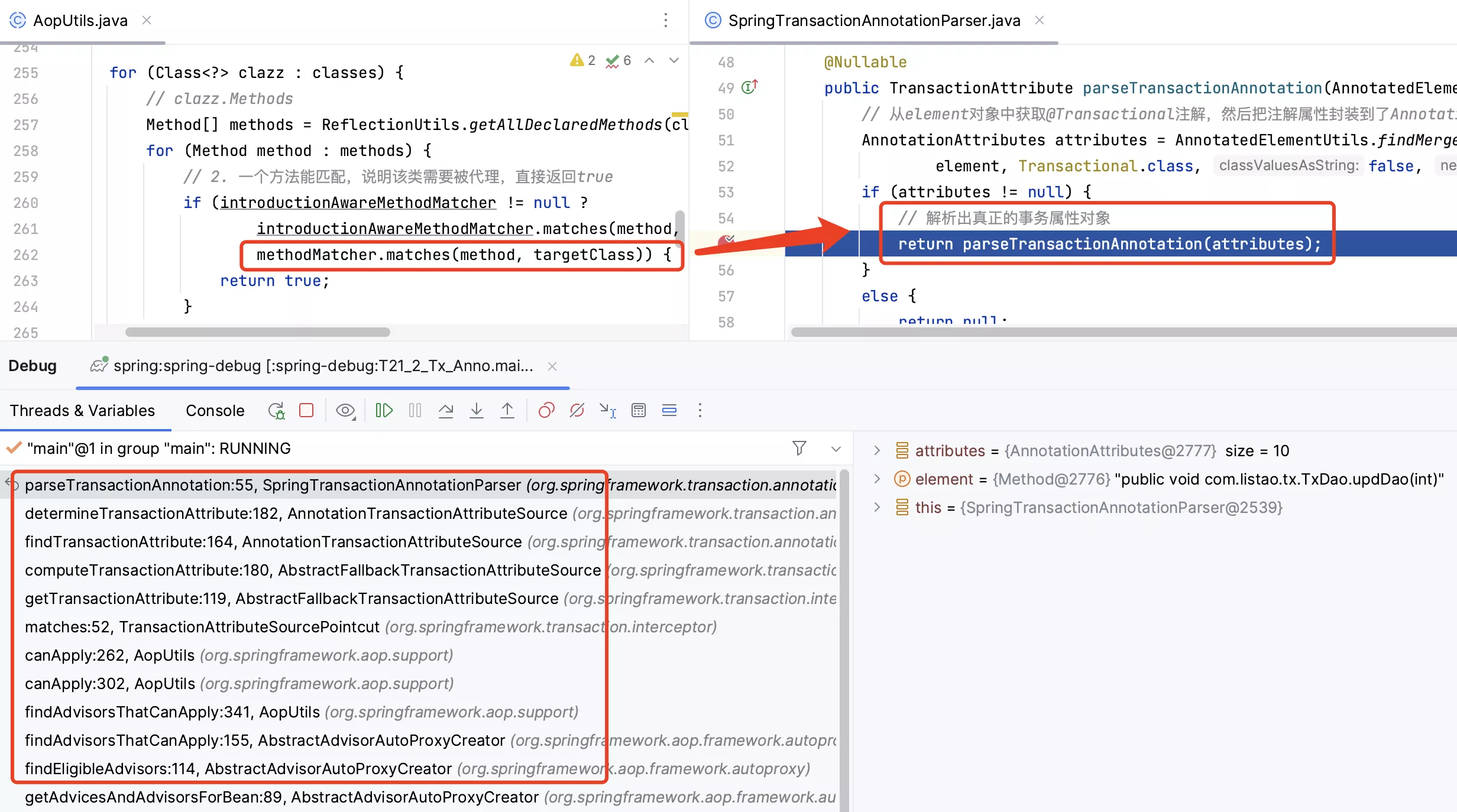Image resolution: width=1457 pixels, height=812 pixels.
Task: Switch to the Threads & Variables tab
Action: [82, 411]
